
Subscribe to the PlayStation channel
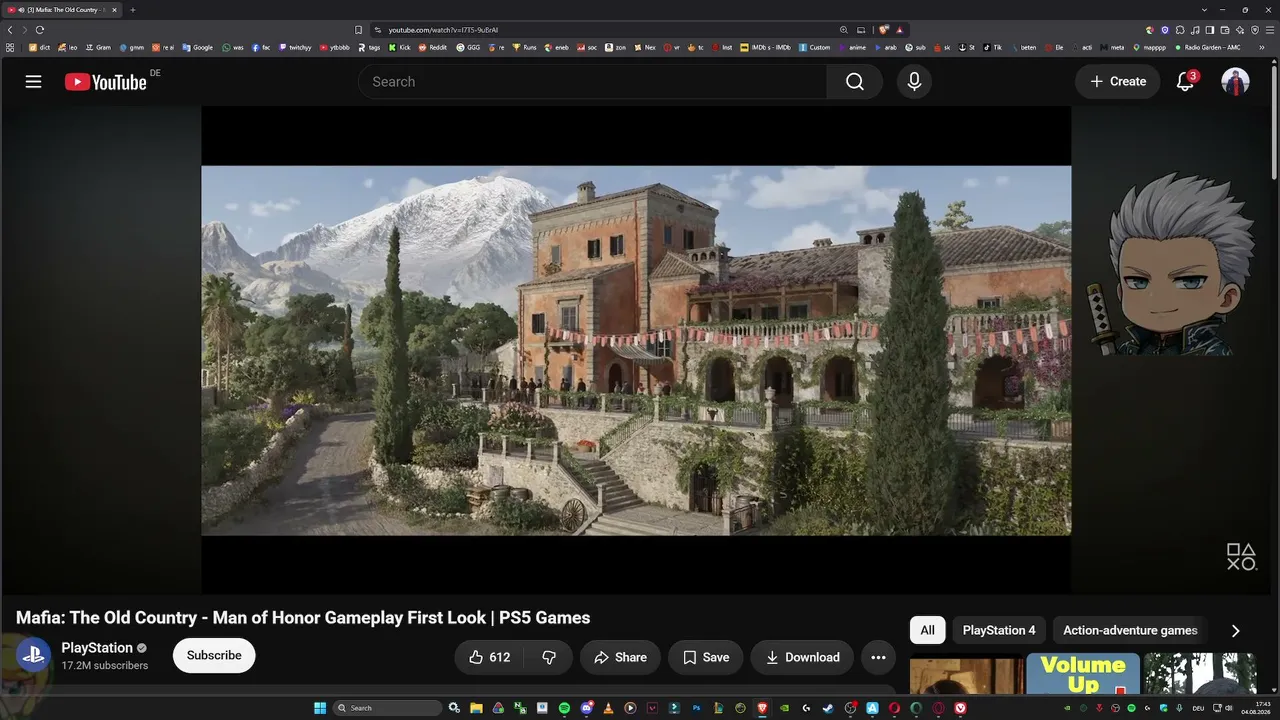(214, 656)
